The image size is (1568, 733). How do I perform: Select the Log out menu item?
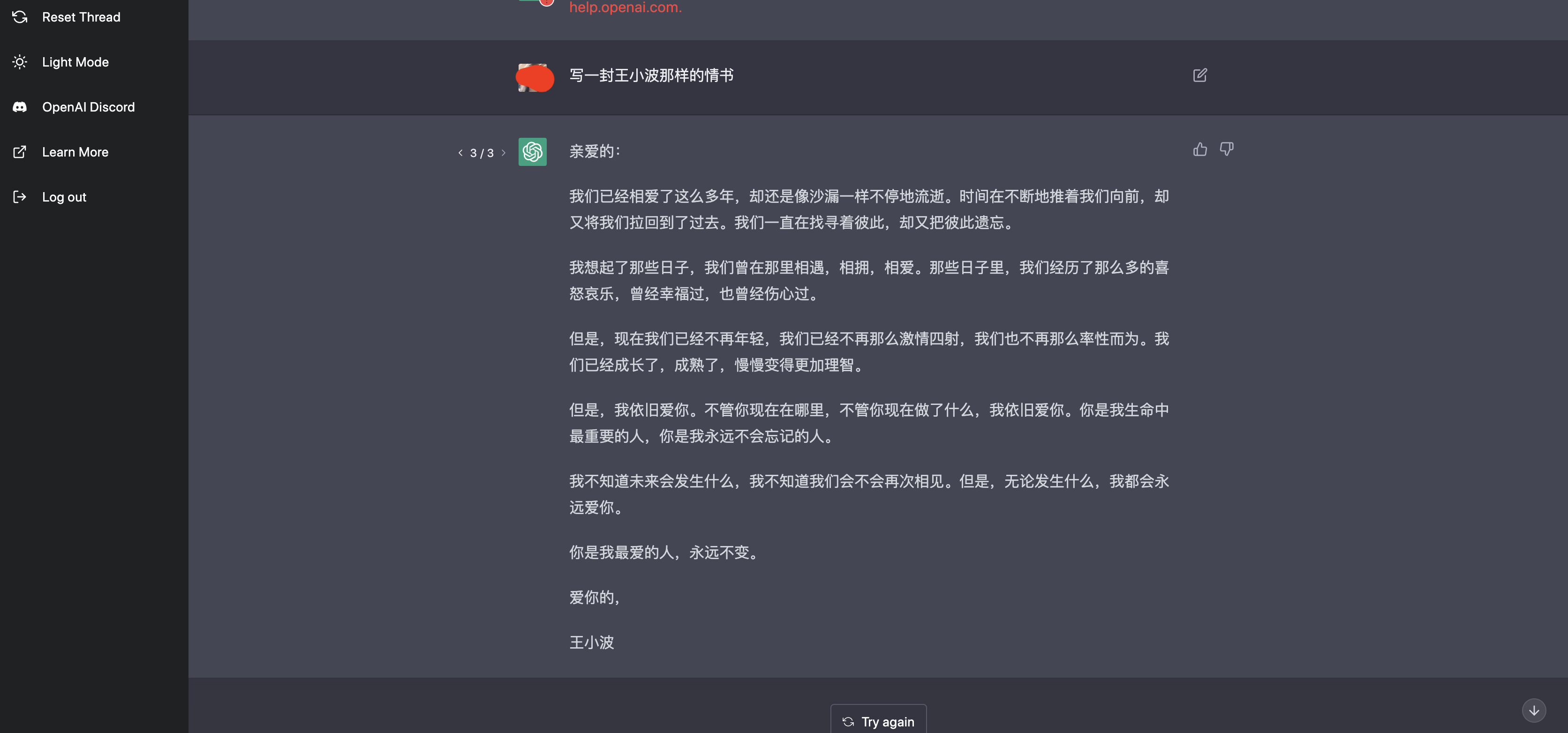pos(64,197)
